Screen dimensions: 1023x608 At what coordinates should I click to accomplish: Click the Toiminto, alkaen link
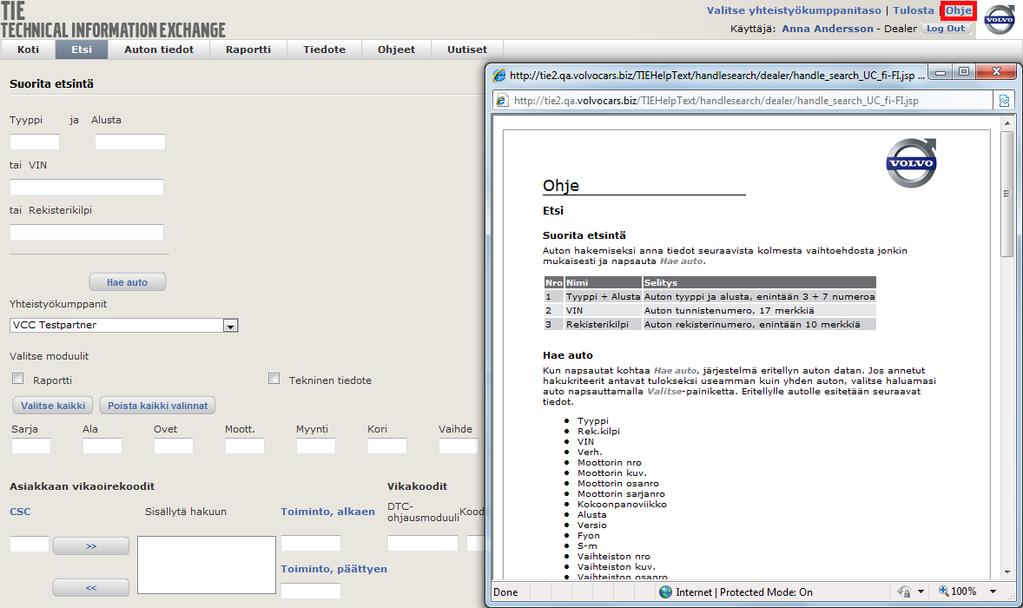pos(328,511)
